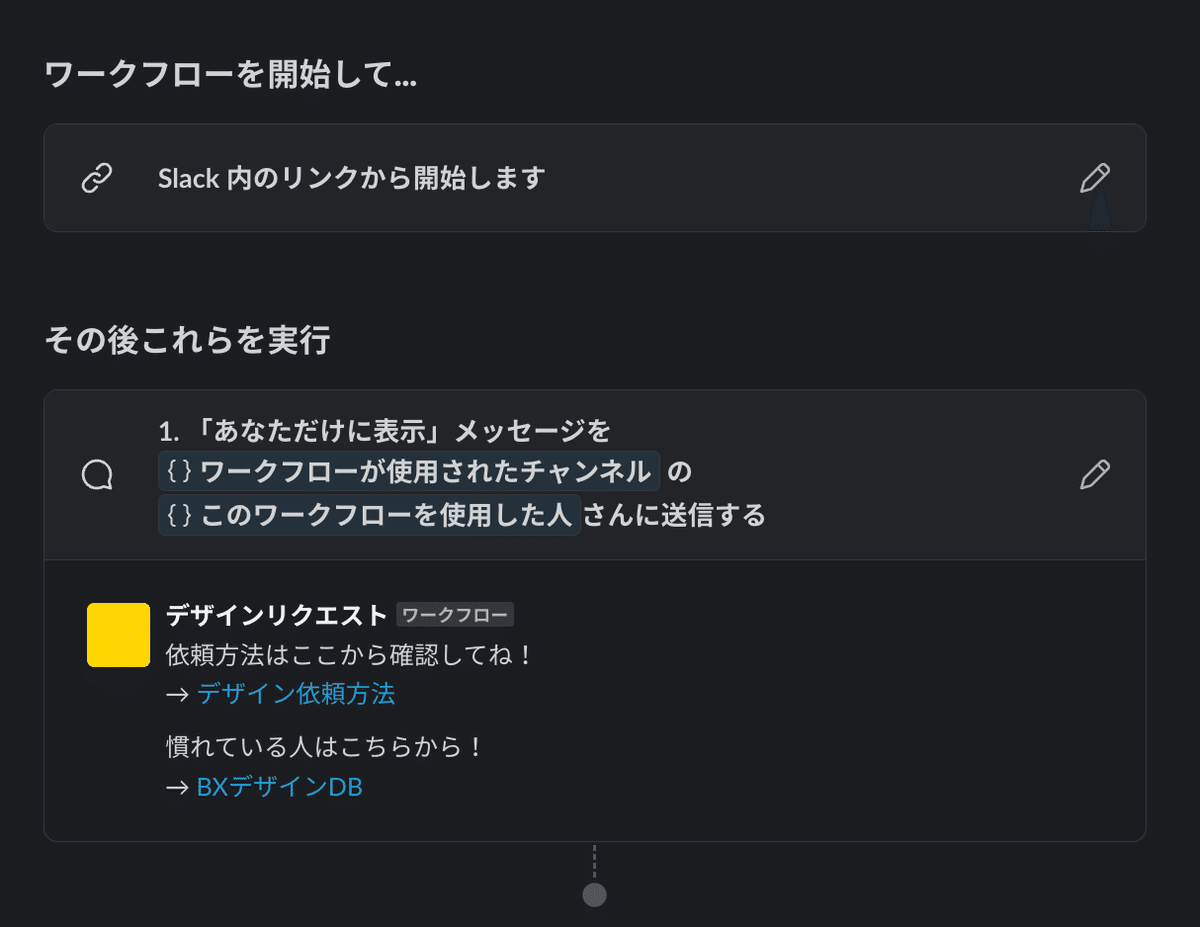
Task: Click the ワークフローを開始して... section heading
Action: point(231,75)
